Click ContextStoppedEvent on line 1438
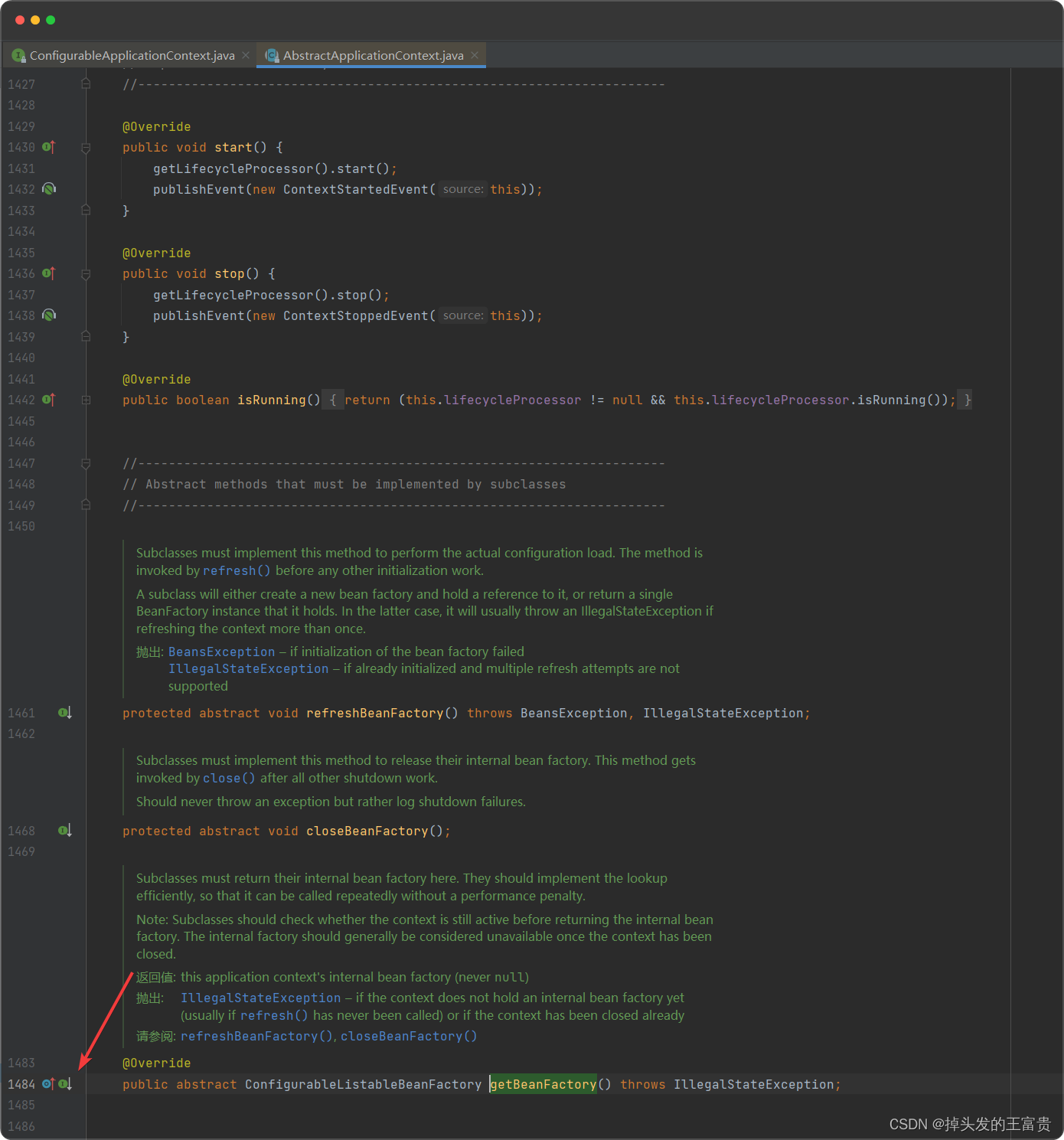 [355, 315]
